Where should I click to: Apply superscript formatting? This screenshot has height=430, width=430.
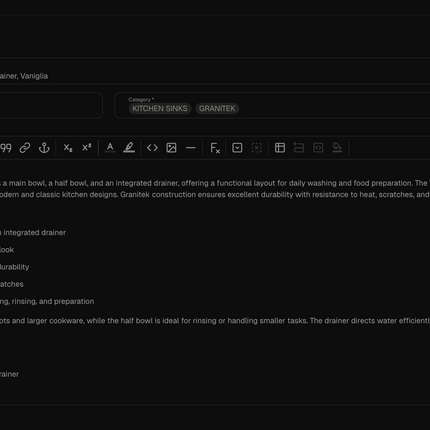click(87, 148)
